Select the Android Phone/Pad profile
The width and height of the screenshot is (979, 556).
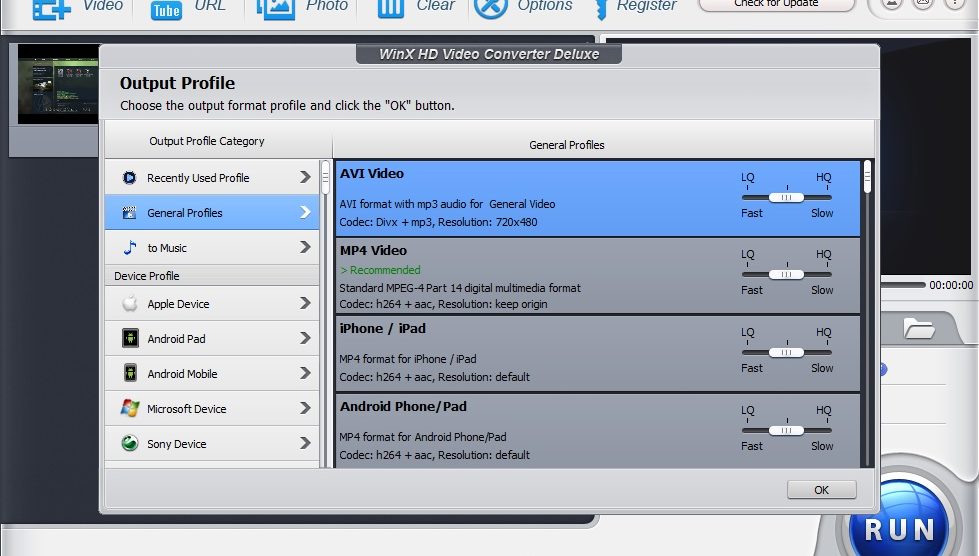click(x=598, y=431)
